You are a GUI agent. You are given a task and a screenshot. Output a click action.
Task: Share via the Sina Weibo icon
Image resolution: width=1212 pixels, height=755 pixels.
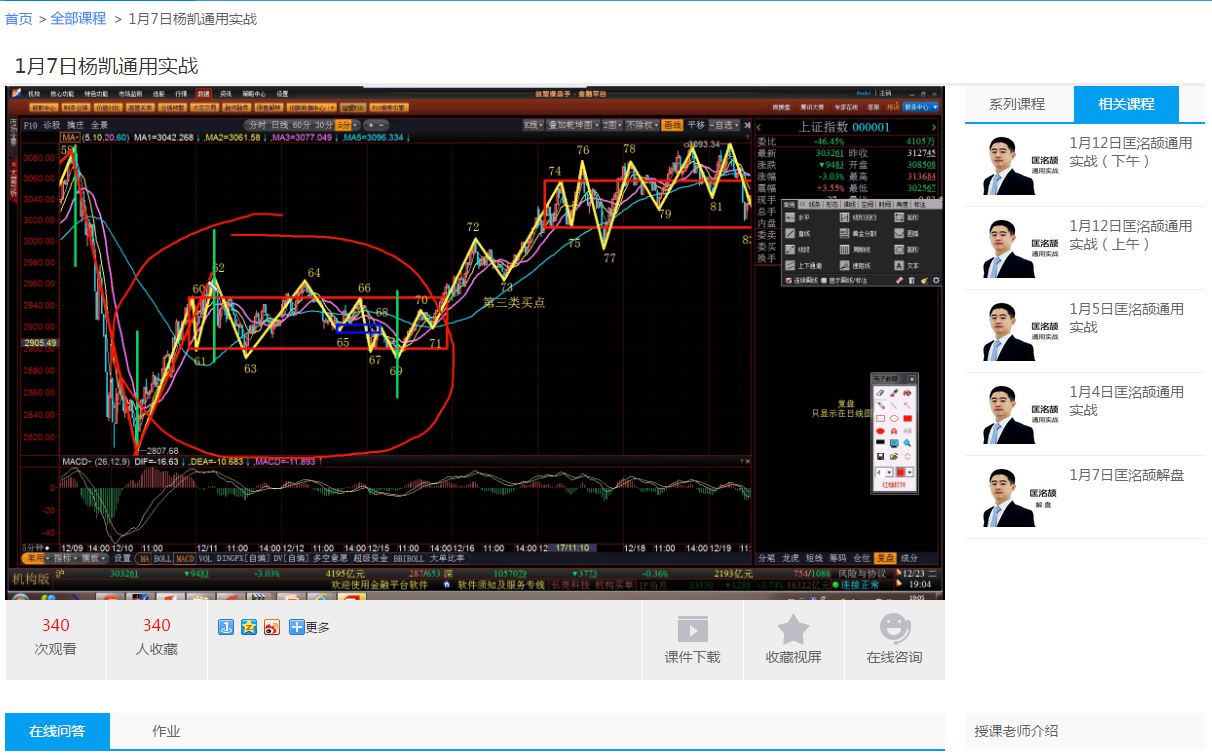(272, 627)
